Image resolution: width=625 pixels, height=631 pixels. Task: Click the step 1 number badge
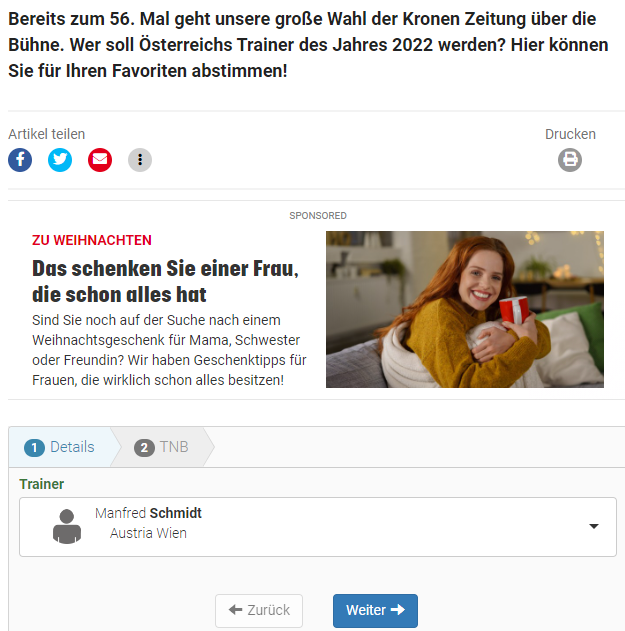[x=34, y=448]
